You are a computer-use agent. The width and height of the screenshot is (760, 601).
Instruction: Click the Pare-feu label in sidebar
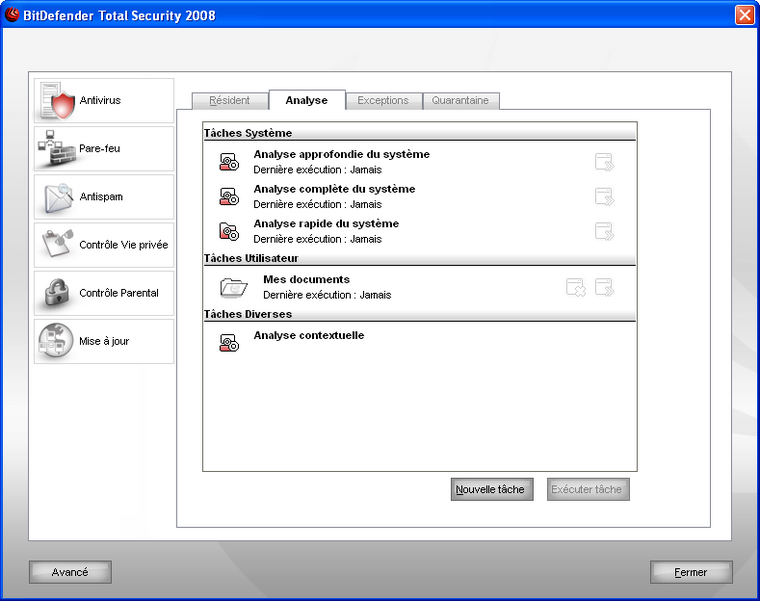[99, 148]
